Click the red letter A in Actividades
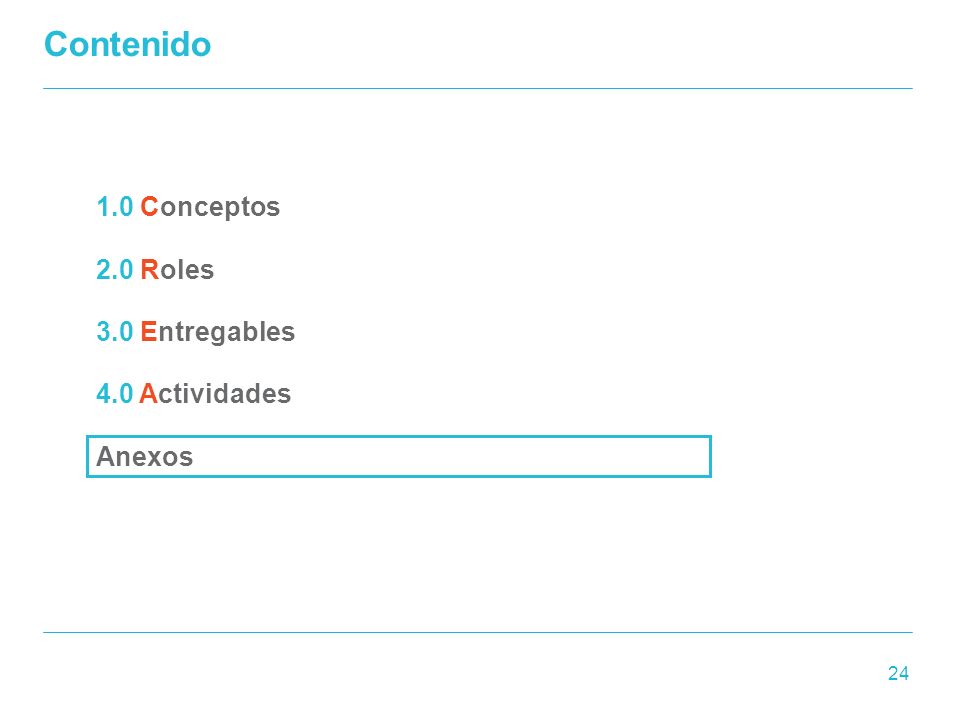Viewport: 960px width, 720px height. click(x=148, y=394)
